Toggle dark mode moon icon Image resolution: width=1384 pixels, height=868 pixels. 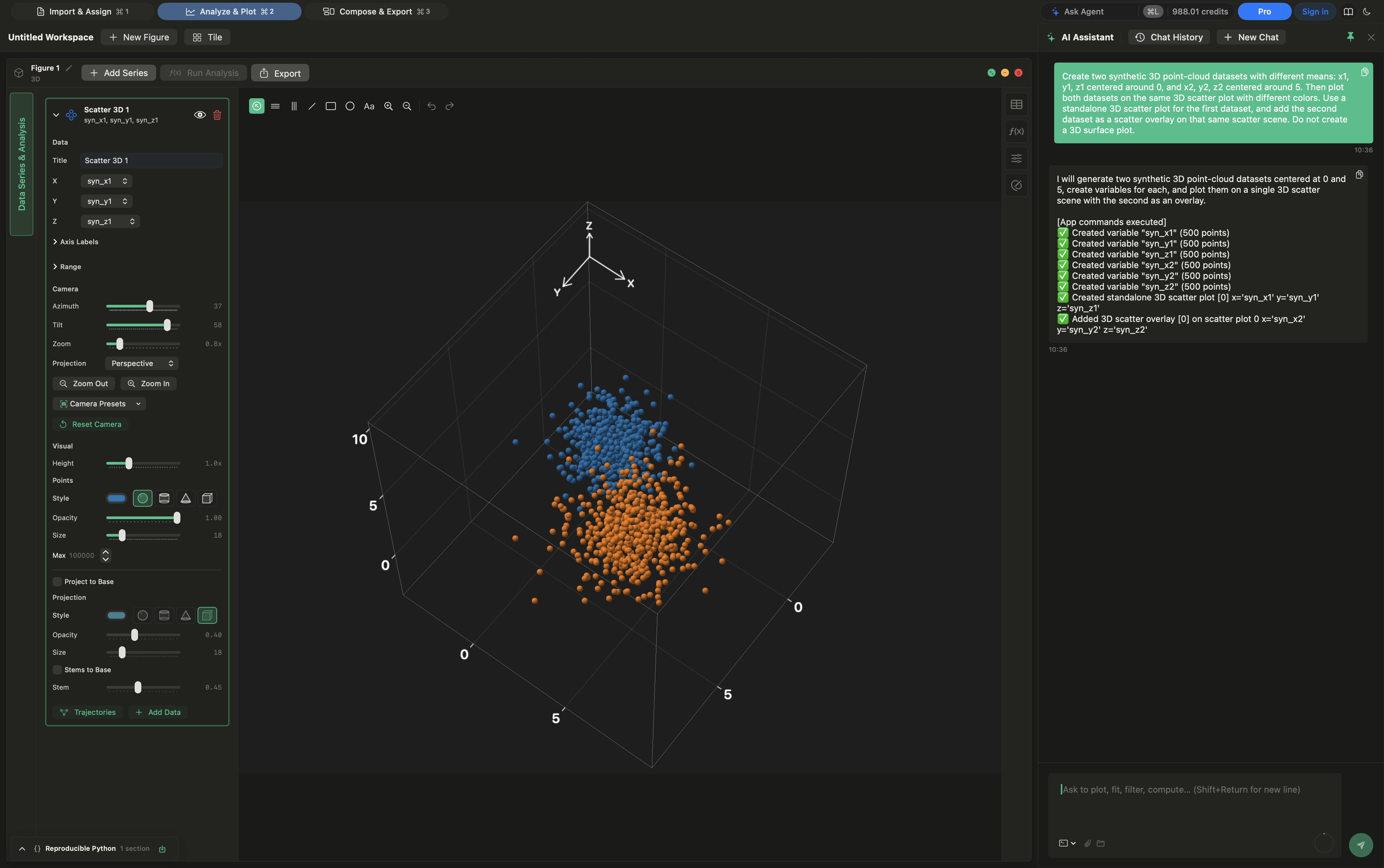[1367, 11]
